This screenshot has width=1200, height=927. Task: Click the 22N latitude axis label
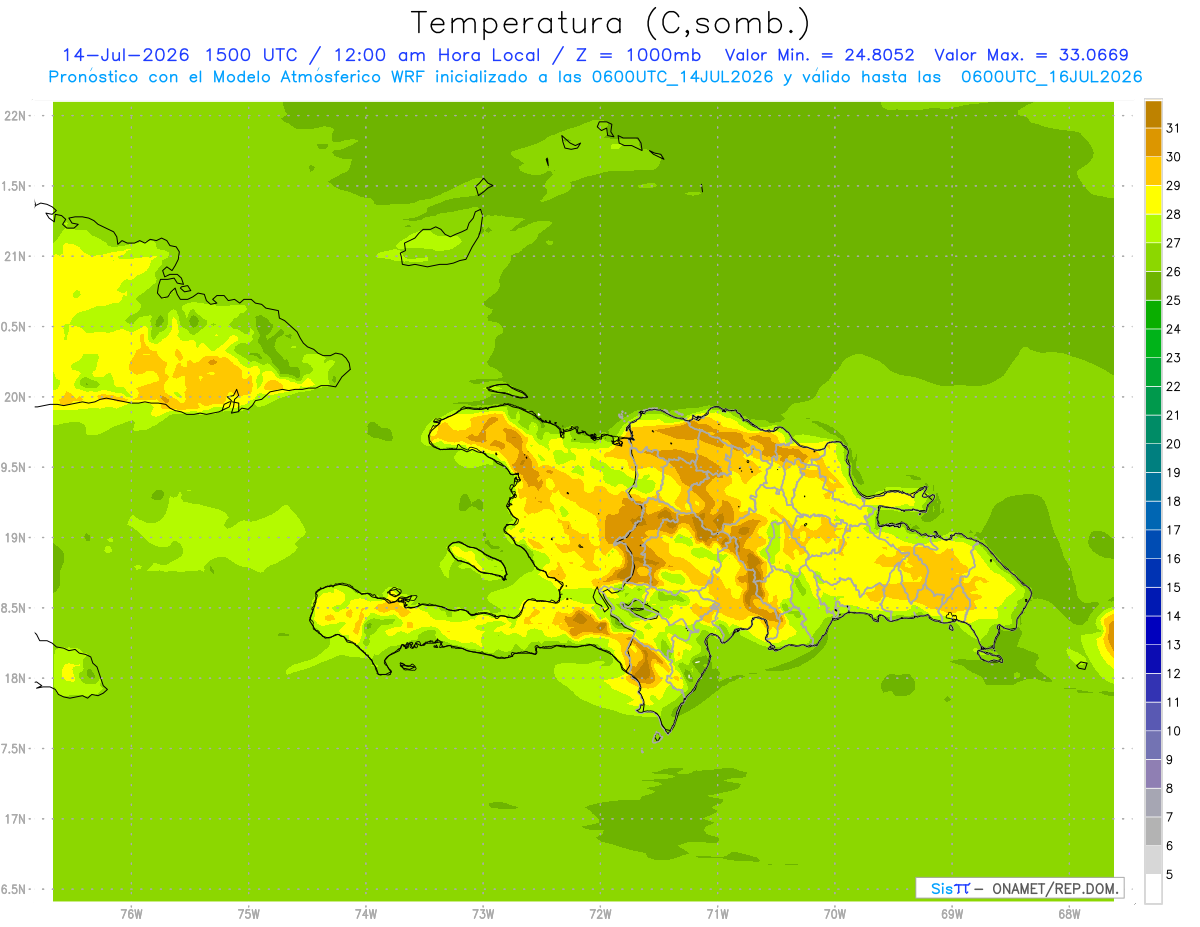click(x=17, y=116)
